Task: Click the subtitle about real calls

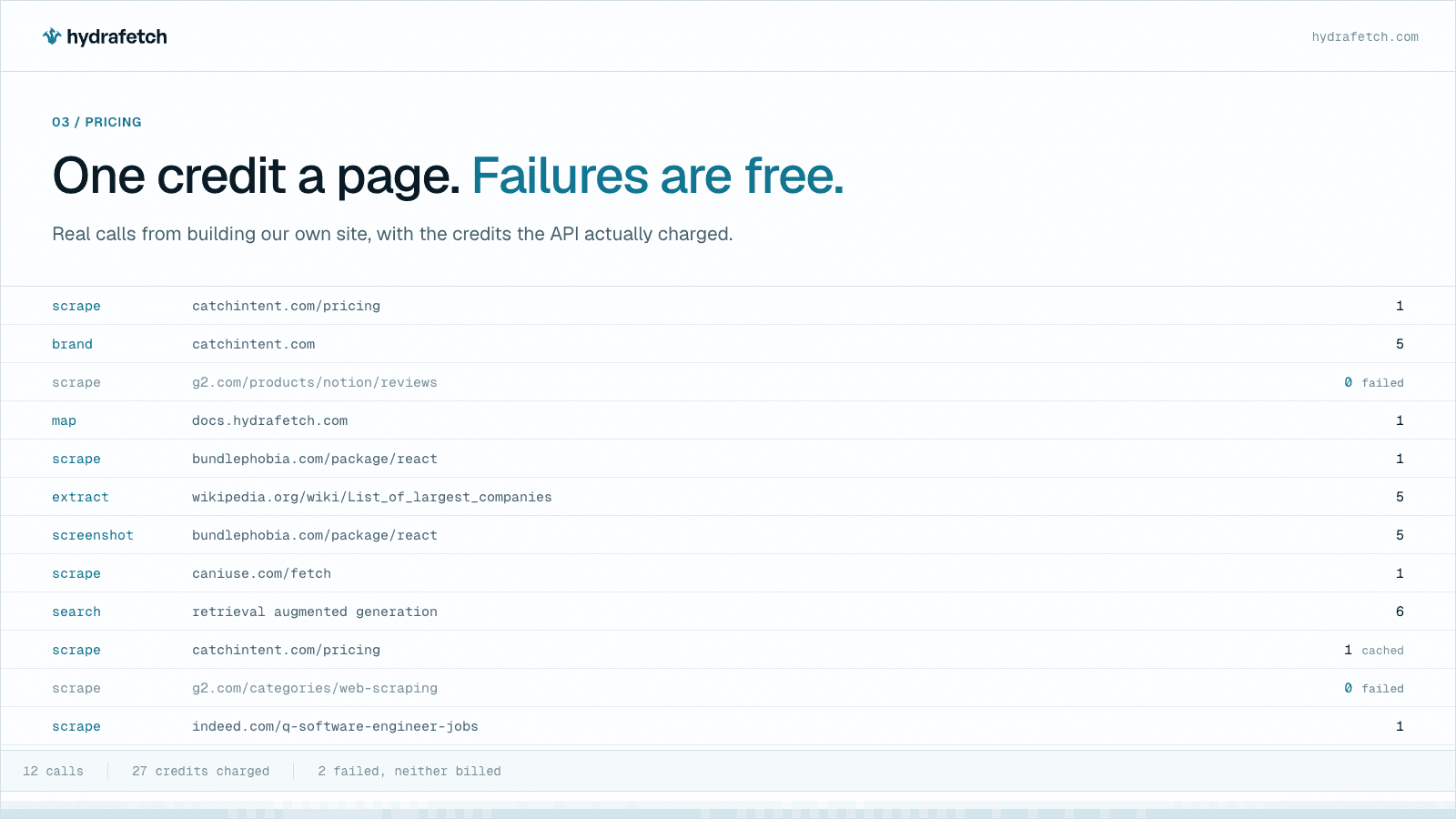Action: (x=392, y=234)
